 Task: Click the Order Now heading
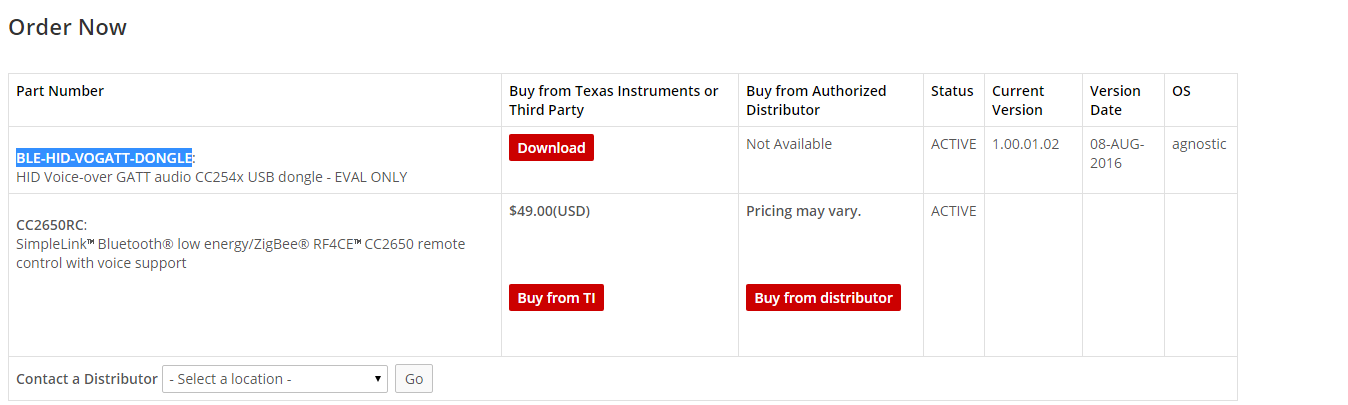point(68,27)
